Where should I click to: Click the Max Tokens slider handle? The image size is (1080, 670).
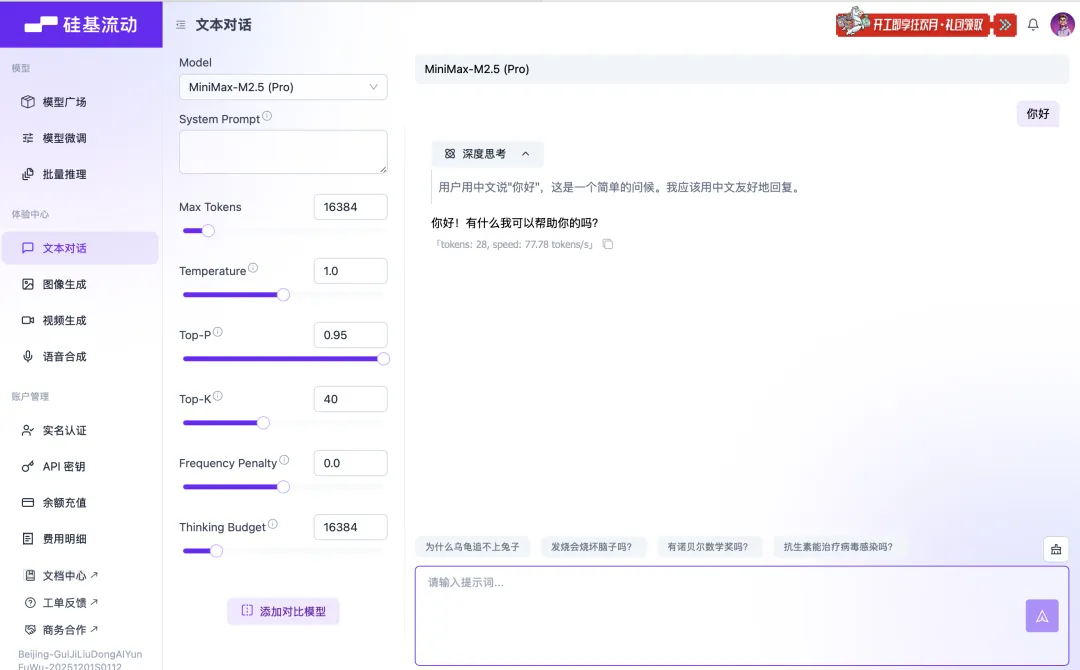click(x=208, y=231)
